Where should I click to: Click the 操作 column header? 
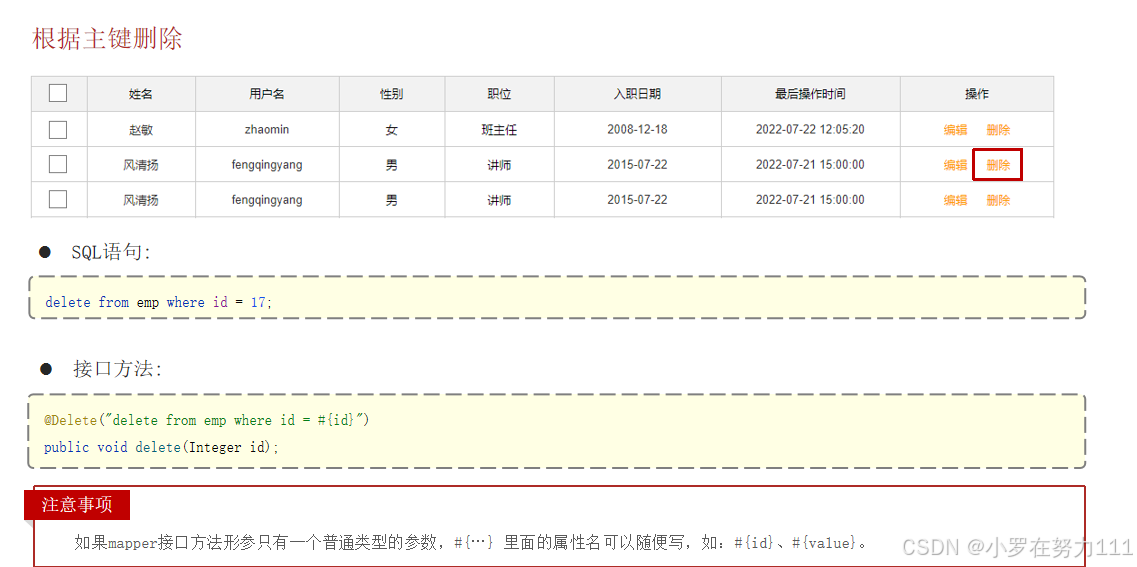click(977, 94)
